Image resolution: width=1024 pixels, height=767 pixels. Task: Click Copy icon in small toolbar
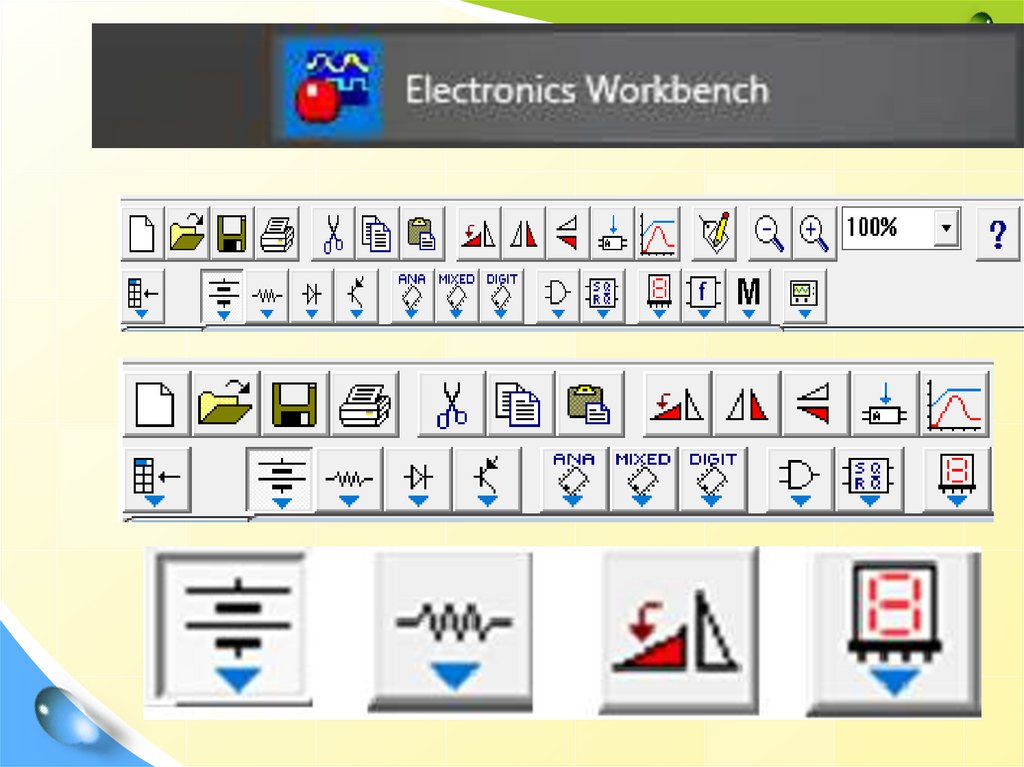click(x=377, y=233)
